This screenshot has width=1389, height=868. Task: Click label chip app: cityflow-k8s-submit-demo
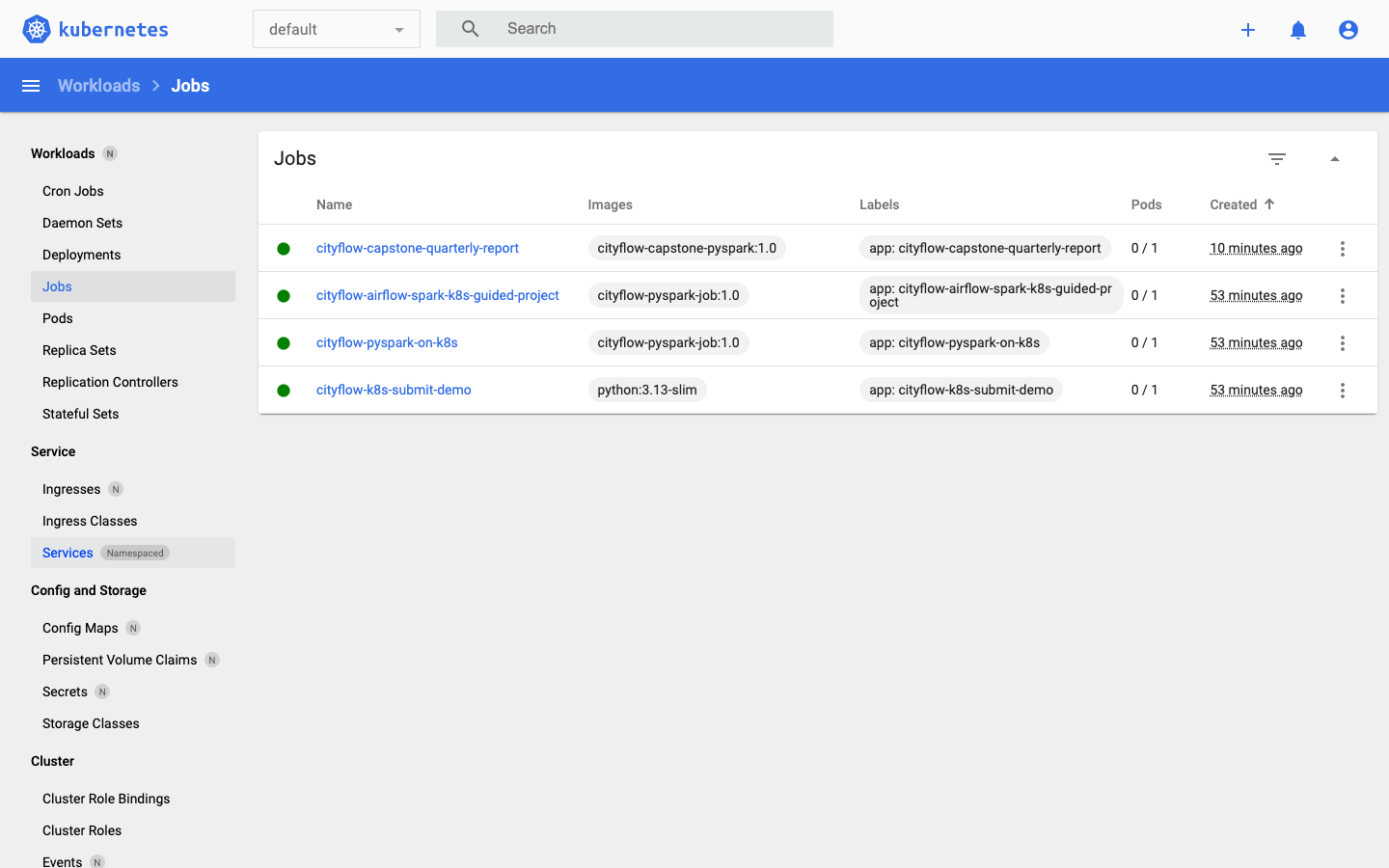pos(961,390)
